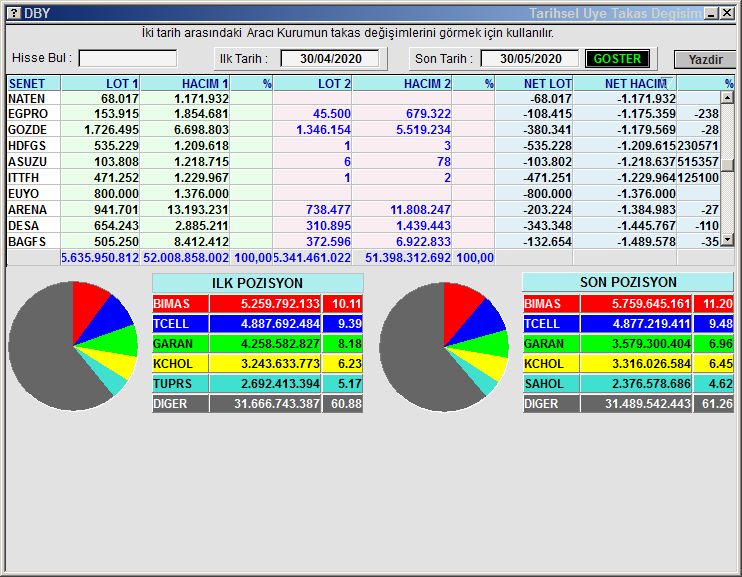Image resolution: width=742 pixels, height=577 pixels.
Task: Click the table vertical scrollbar thumb
Action: (x=727, y=165)
